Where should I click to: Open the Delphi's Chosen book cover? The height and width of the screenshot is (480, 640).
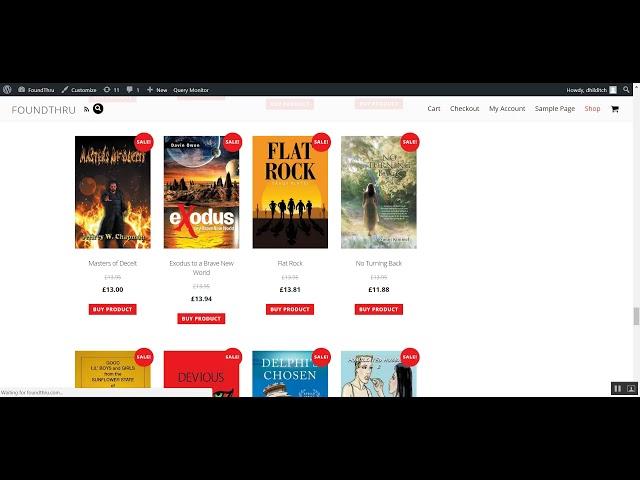point(290,373)
